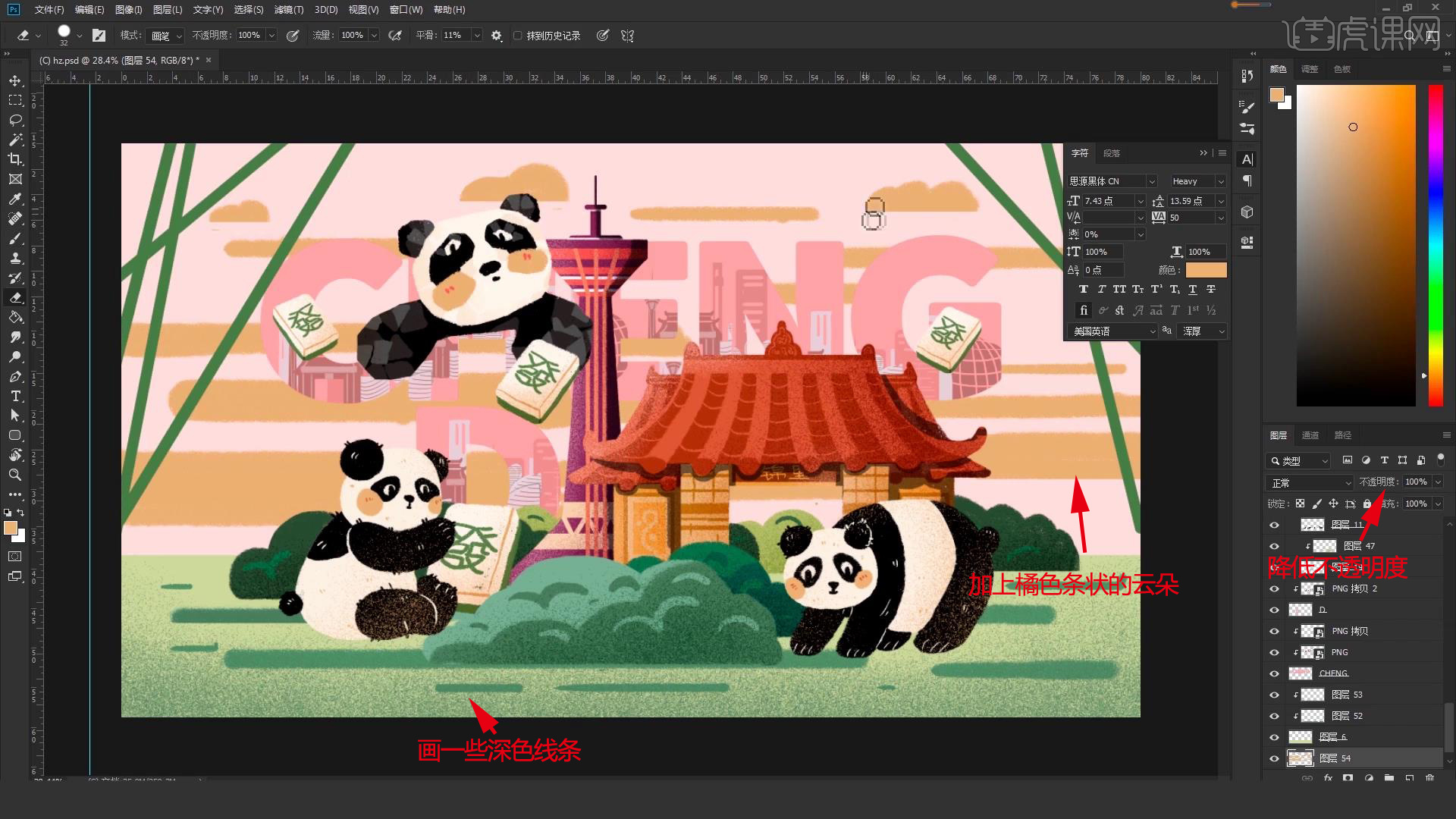Switch to the 通道 tab in Layers panel

[x=1310, y=435]
